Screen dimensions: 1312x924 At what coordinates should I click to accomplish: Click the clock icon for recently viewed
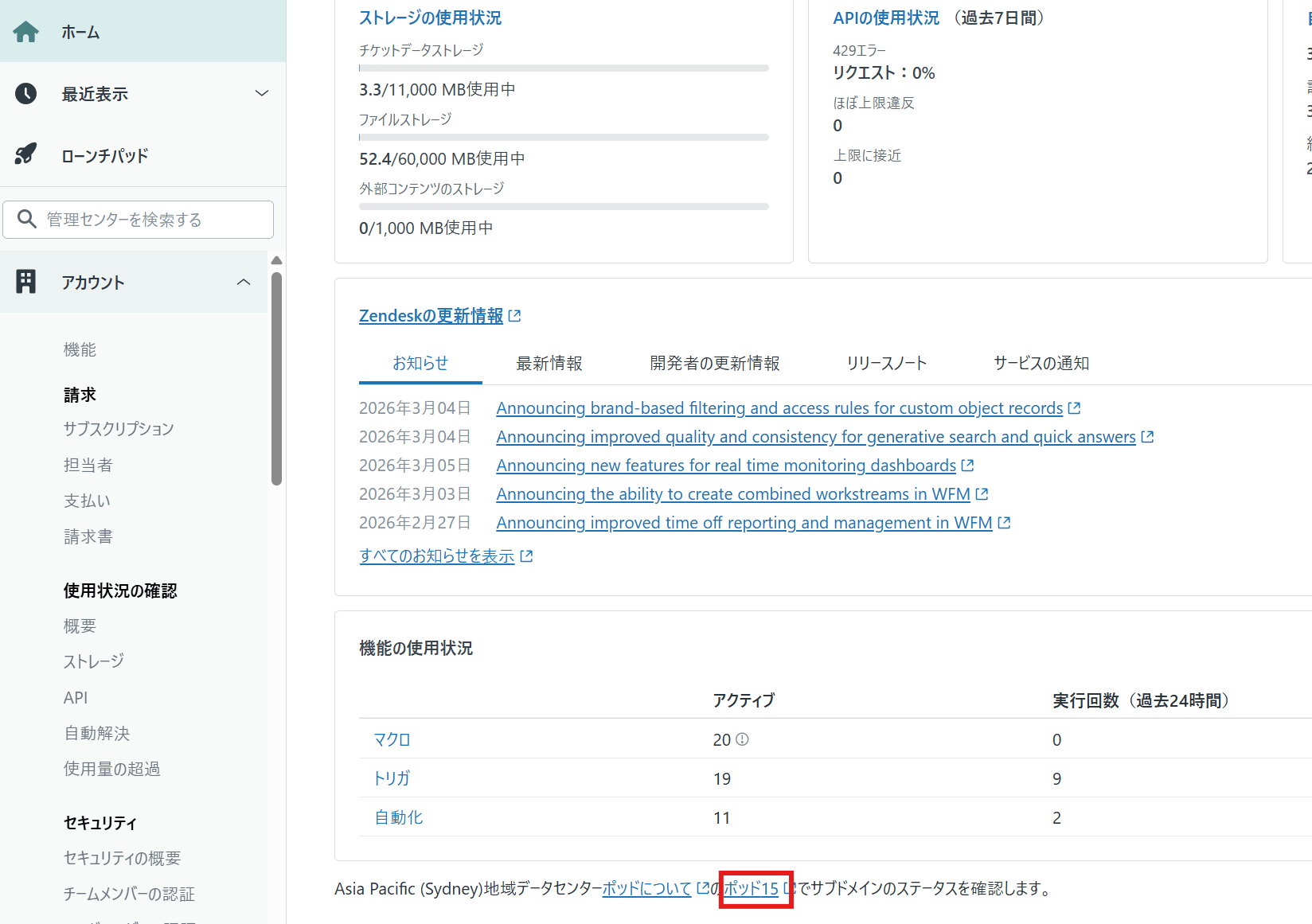25,94
